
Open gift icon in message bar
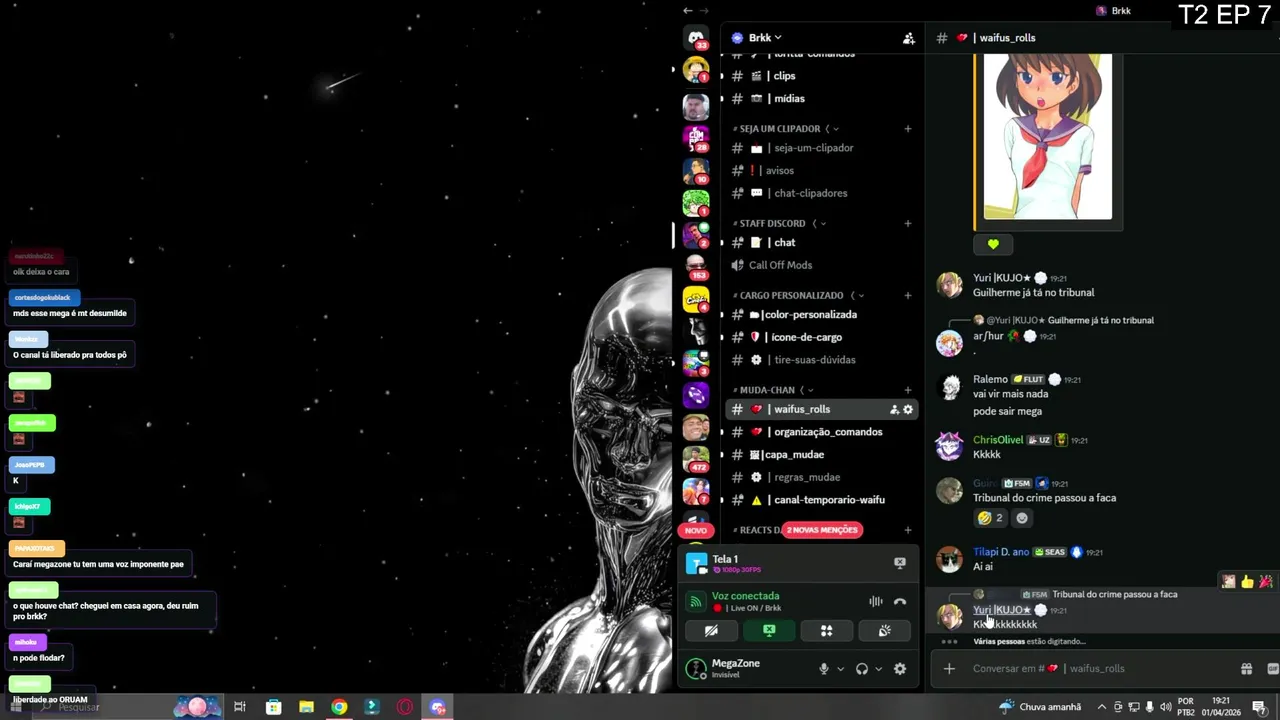pos(1246,669)
